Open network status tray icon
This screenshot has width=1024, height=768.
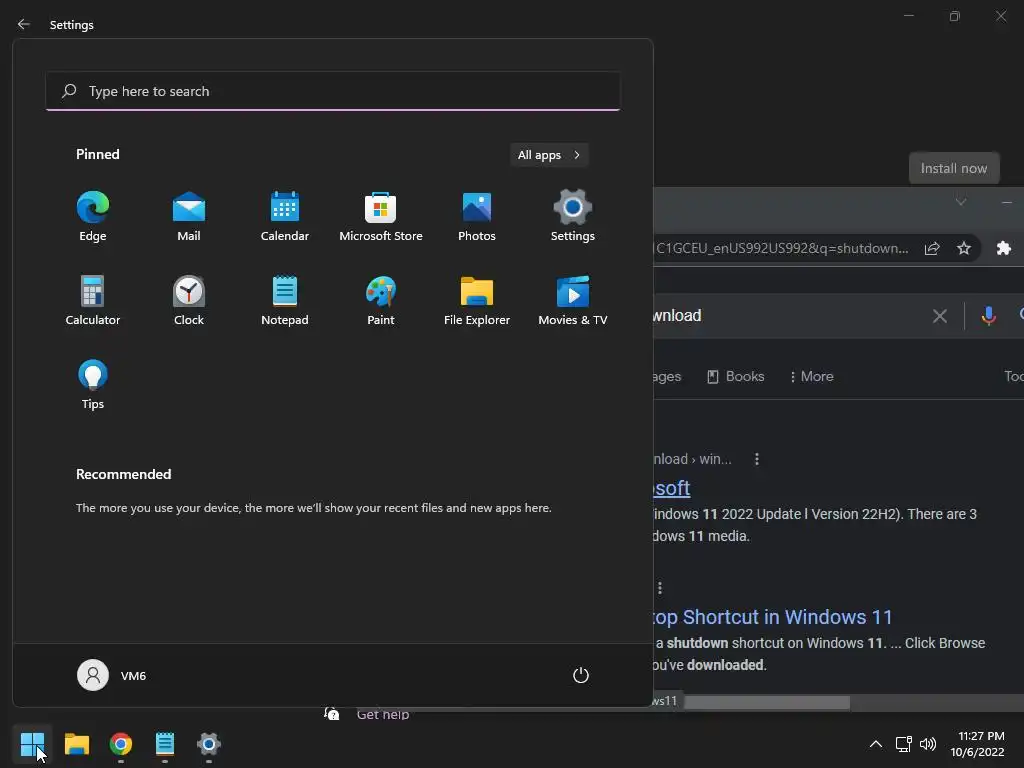point(903,744)
